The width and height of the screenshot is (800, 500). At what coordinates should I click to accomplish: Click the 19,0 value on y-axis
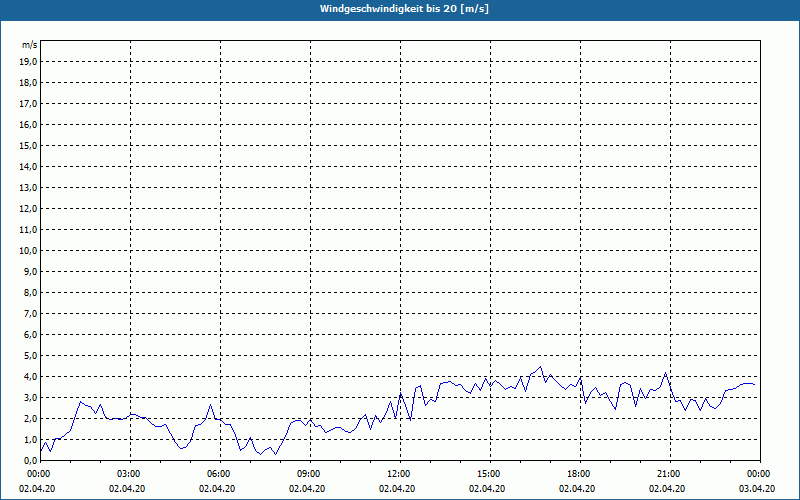(x=29, y=61)
